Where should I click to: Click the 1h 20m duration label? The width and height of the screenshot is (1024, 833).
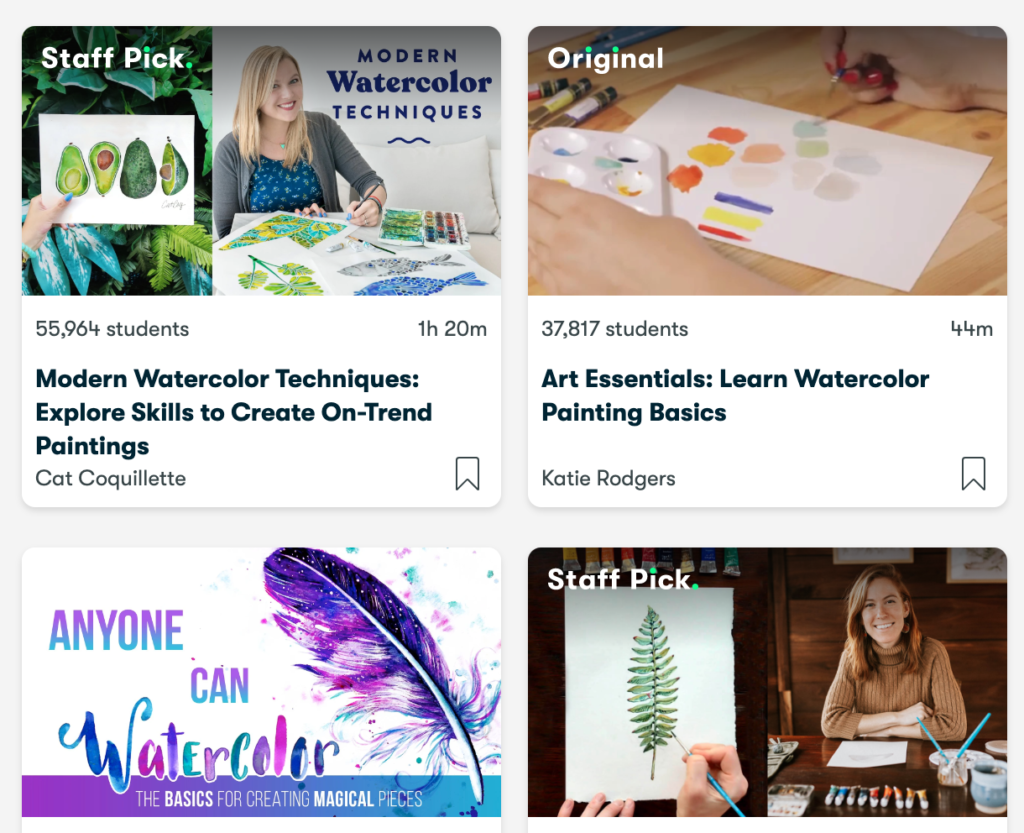tap(453, 329)
